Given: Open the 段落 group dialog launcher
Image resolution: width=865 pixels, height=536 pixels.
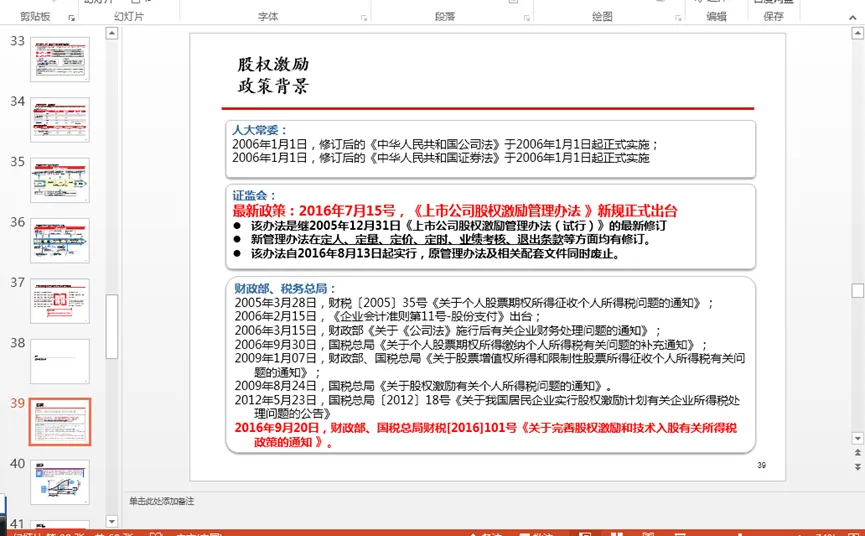Looking at the screenshot, I should [x=526, y=18].
